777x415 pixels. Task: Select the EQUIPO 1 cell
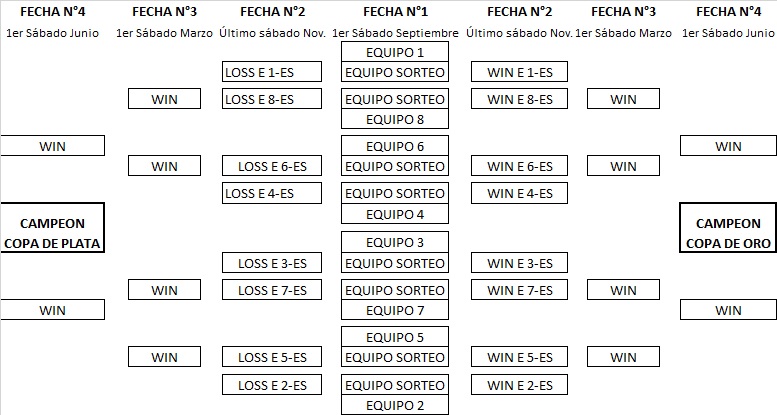pyautogui.click(x=395, y=52)
